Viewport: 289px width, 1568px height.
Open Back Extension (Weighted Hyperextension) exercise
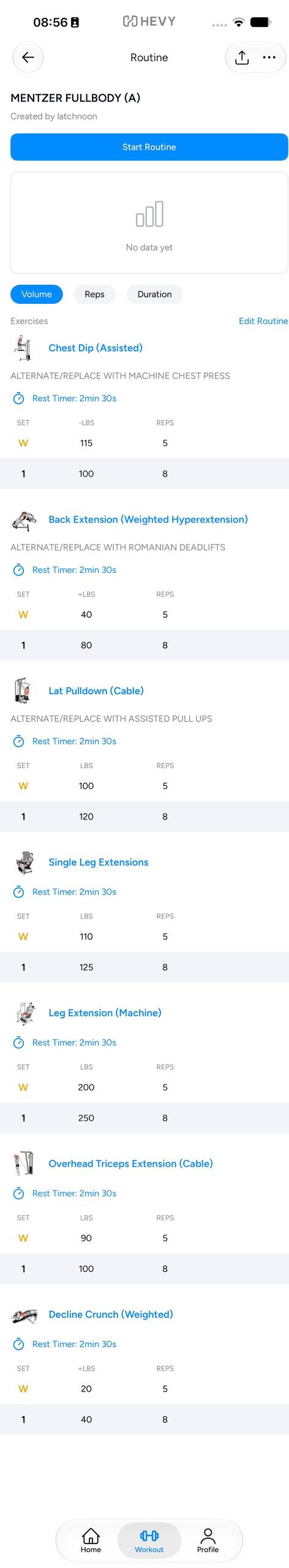tap(148, 519)
